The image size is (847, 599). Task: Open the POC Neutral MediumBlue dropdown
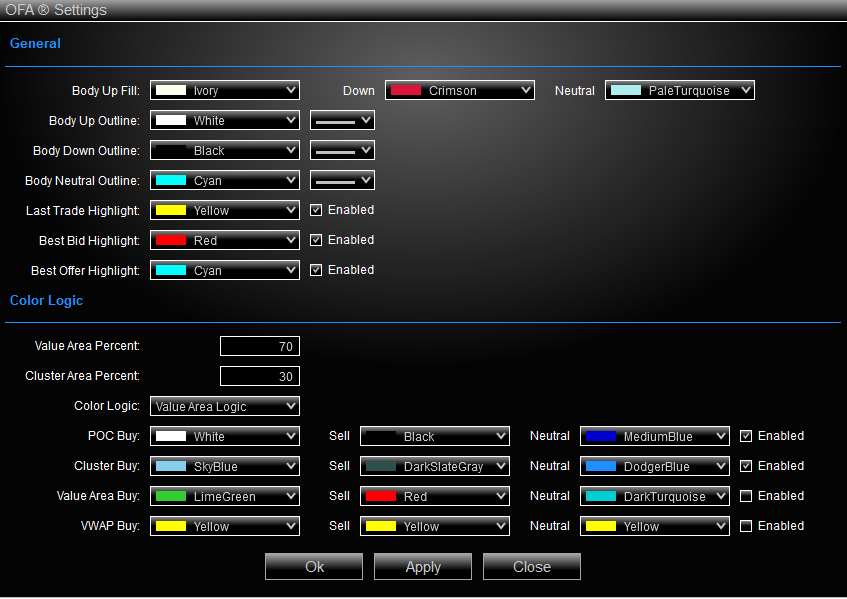[655, 436]
